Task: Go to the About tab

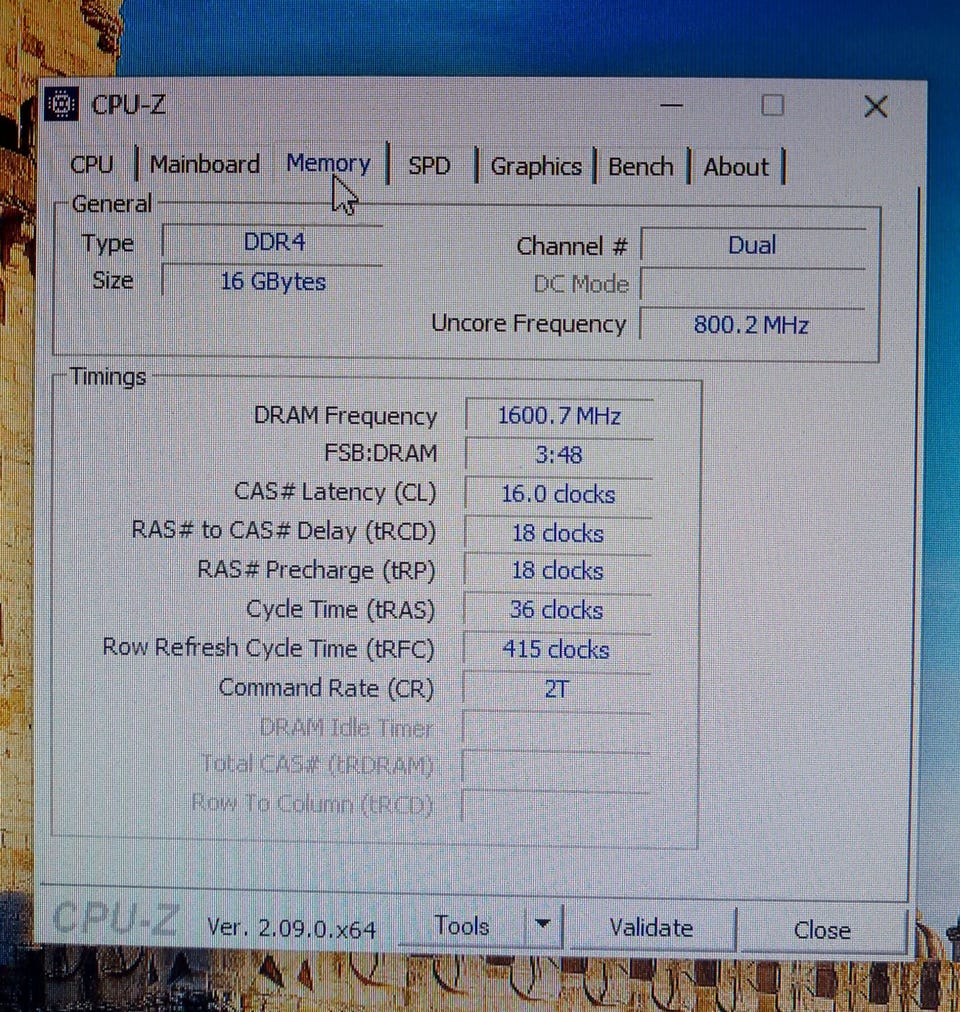Action: [736, 167]
